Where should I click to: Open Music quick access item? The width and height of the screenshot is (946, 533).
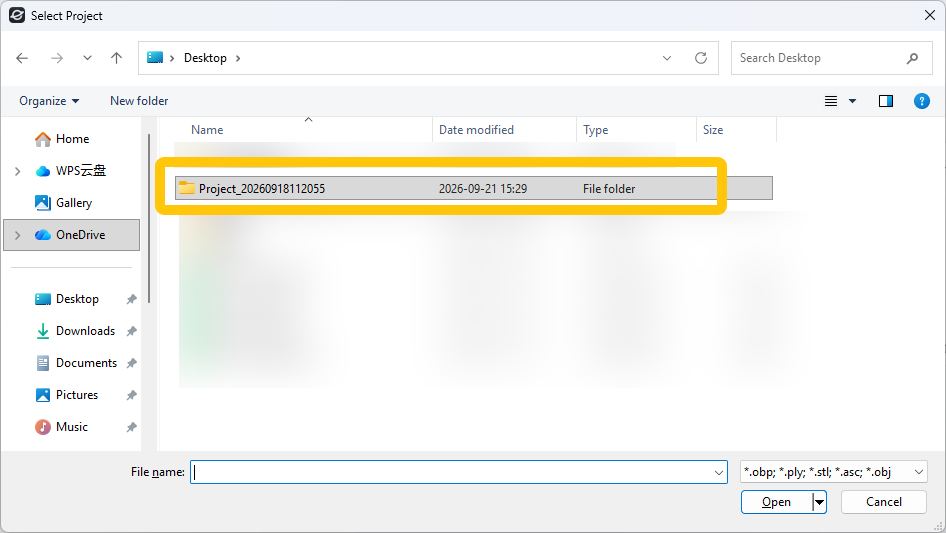72,427
